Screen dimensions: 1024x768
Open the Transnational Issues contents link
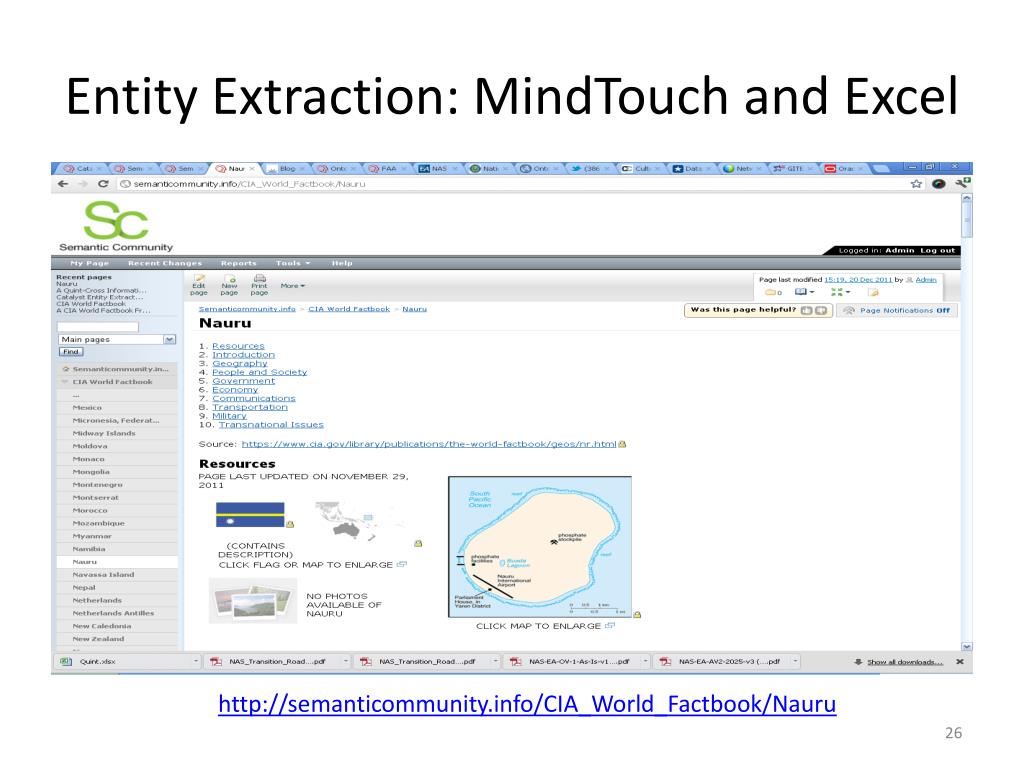click(271, 424)
